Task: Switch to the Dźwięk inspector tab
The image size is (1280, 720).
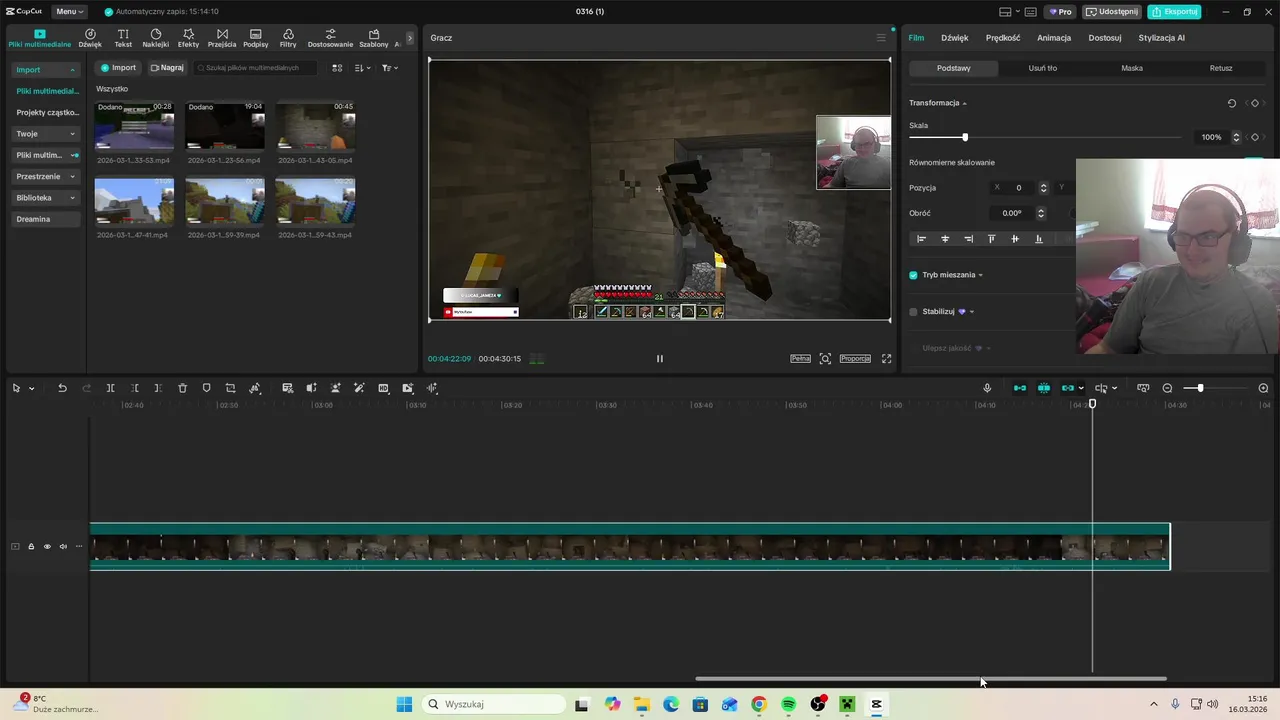Action: [955, 38]
